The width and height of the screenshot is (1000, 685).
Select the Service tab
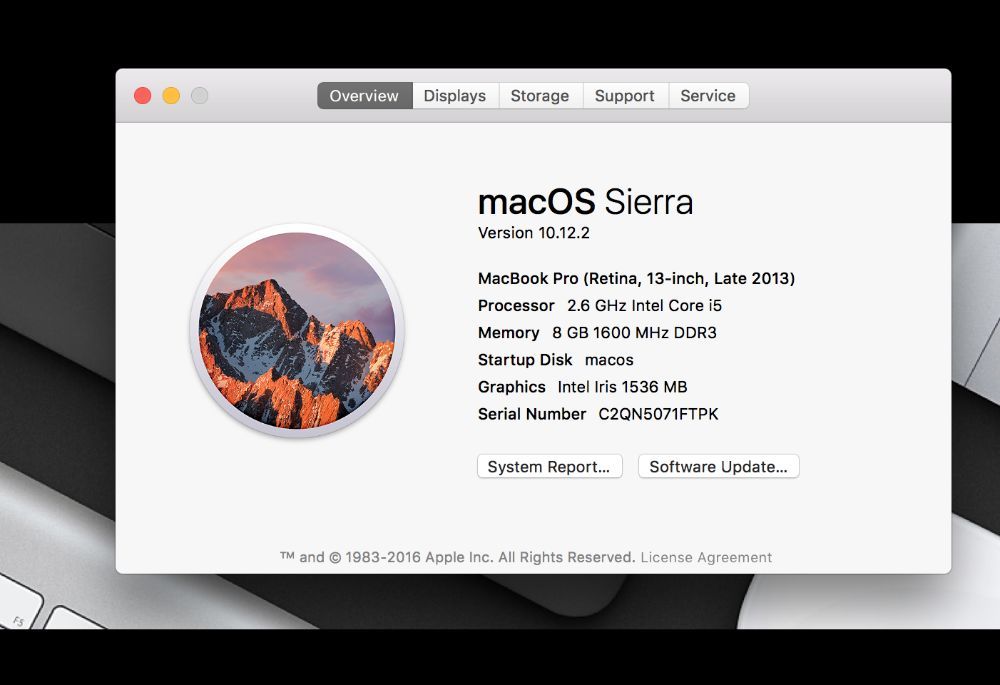tap(708, 96)
